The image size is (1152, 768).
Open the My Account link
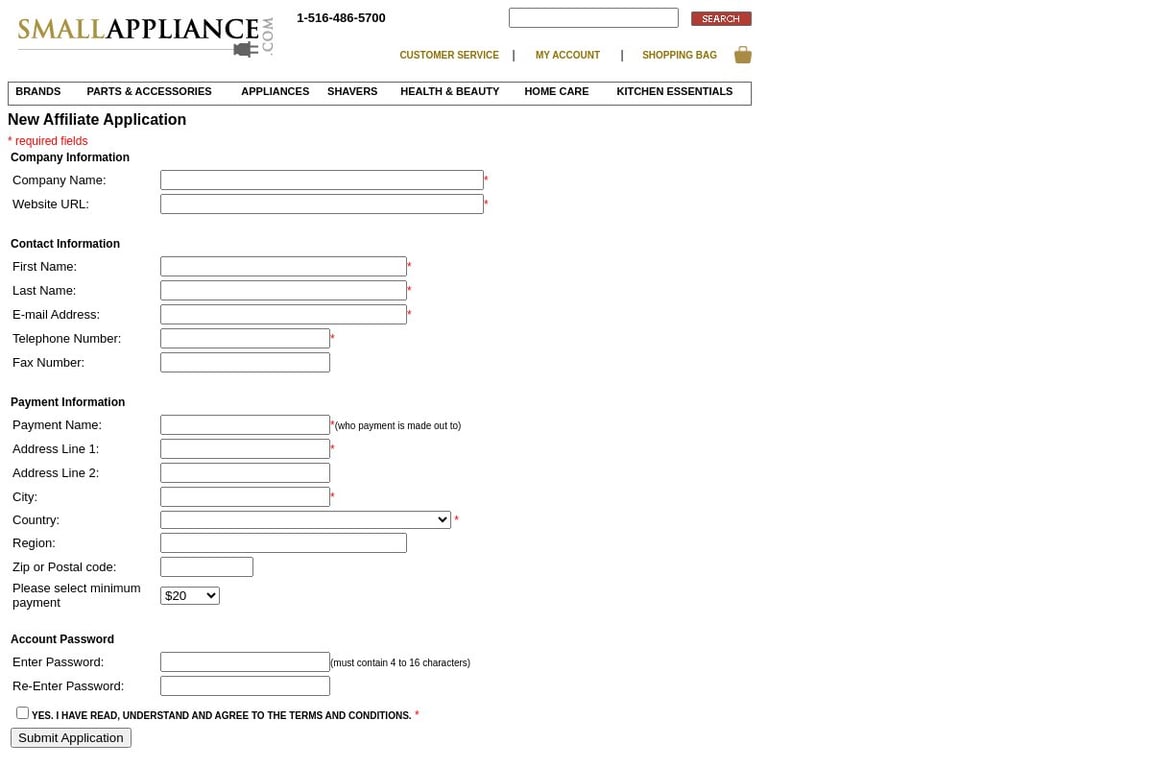[x=567, y=55]
